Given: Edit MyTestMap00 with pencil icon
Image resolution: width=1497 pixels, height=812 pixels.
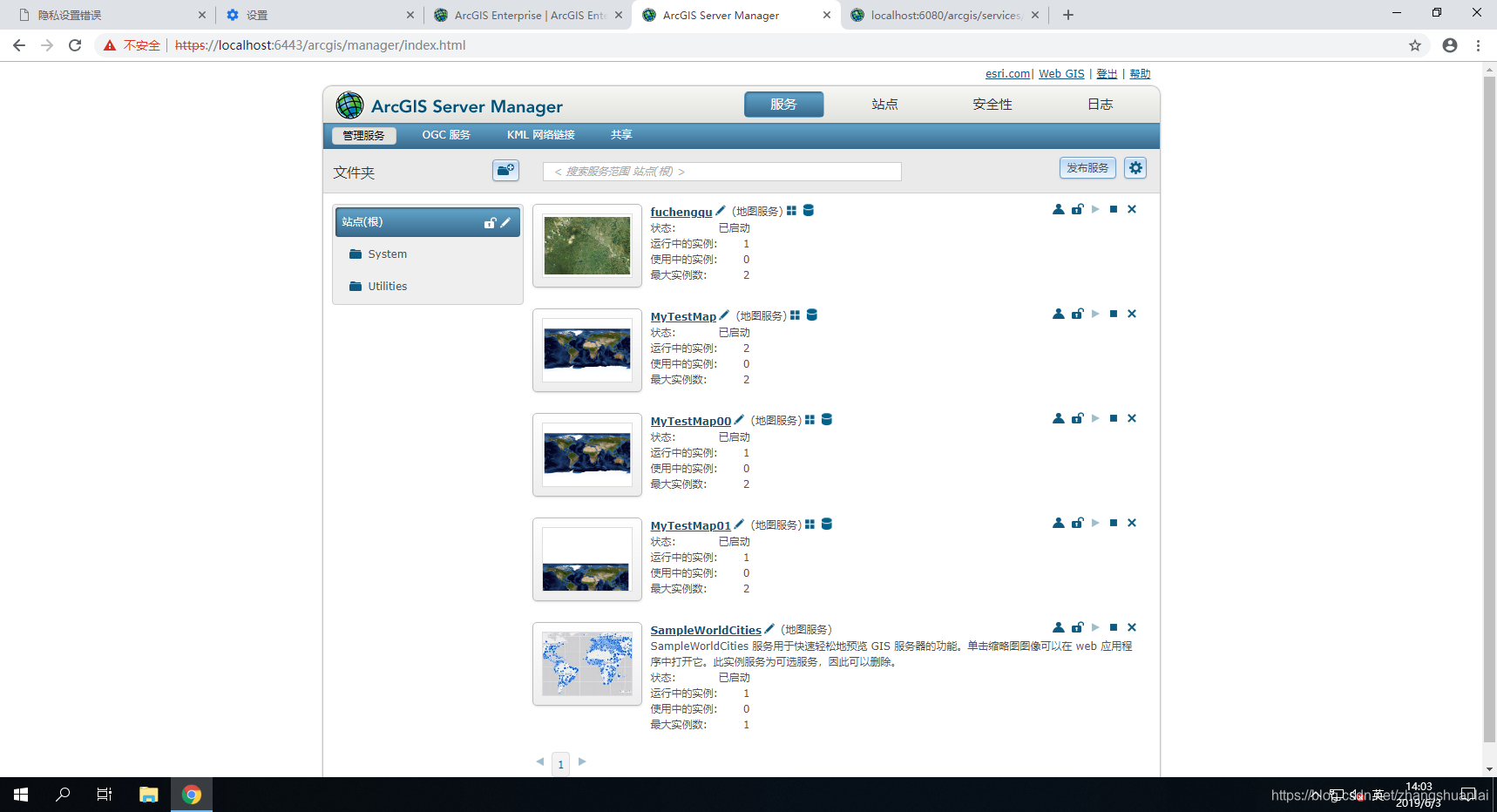Looking at the screenshot, I should [739, 419].
